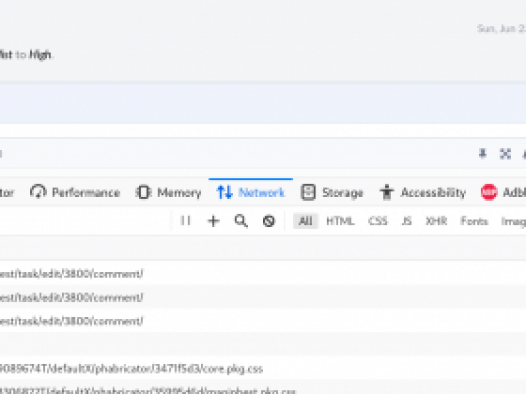Filter requests to Fonts only
Viewport: 526px width, 394px height.
click(474, 221)
